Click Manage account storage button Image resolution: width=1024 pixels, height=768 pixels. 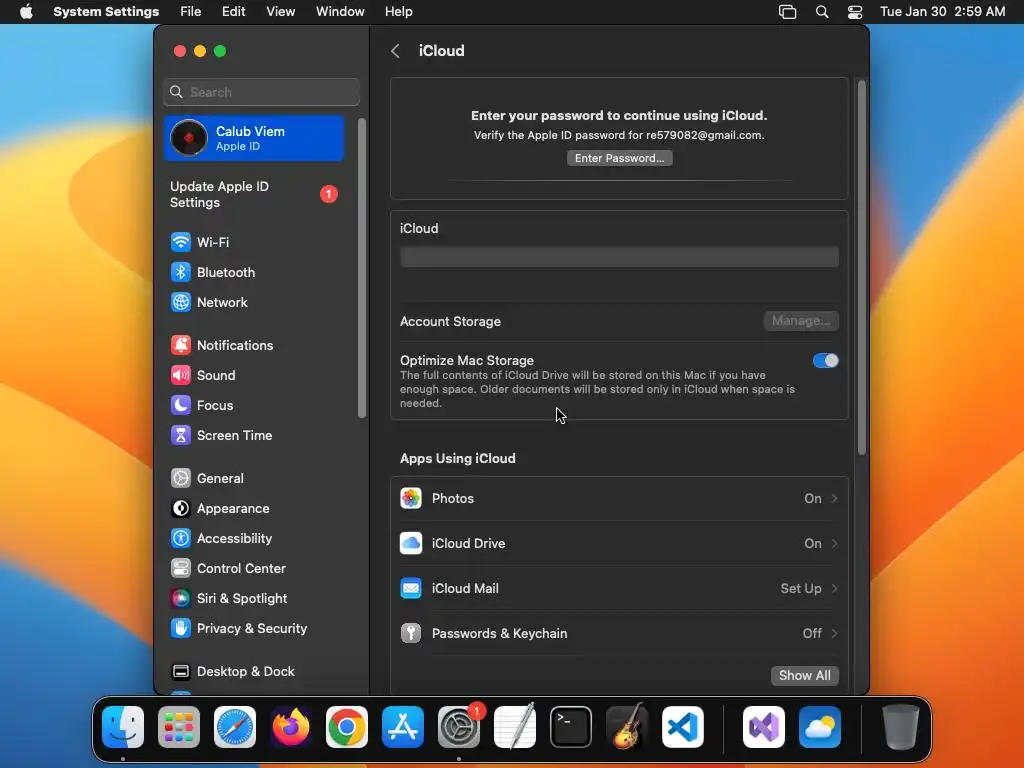tap(801, 321)
